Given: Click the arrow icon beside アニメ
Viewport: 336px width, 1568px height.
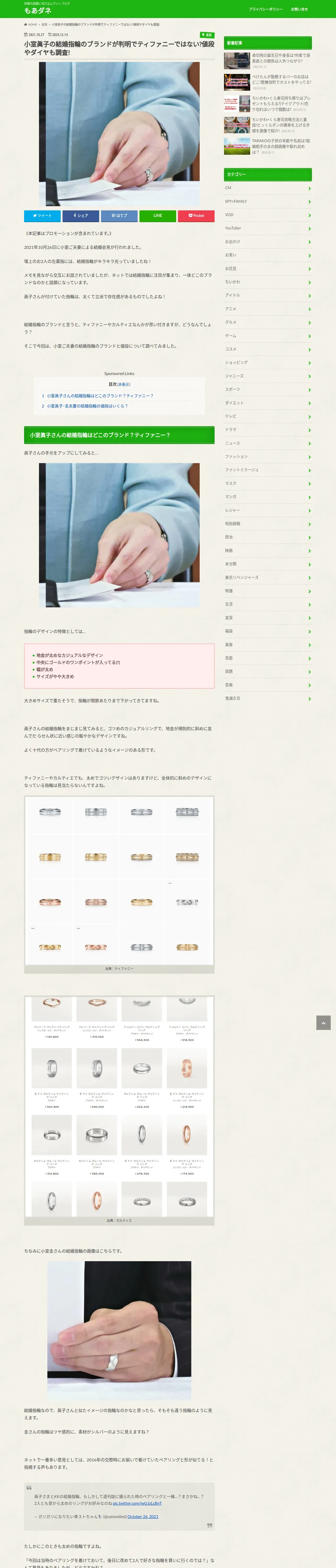Looking at the screenshot, I should point(310,309).
